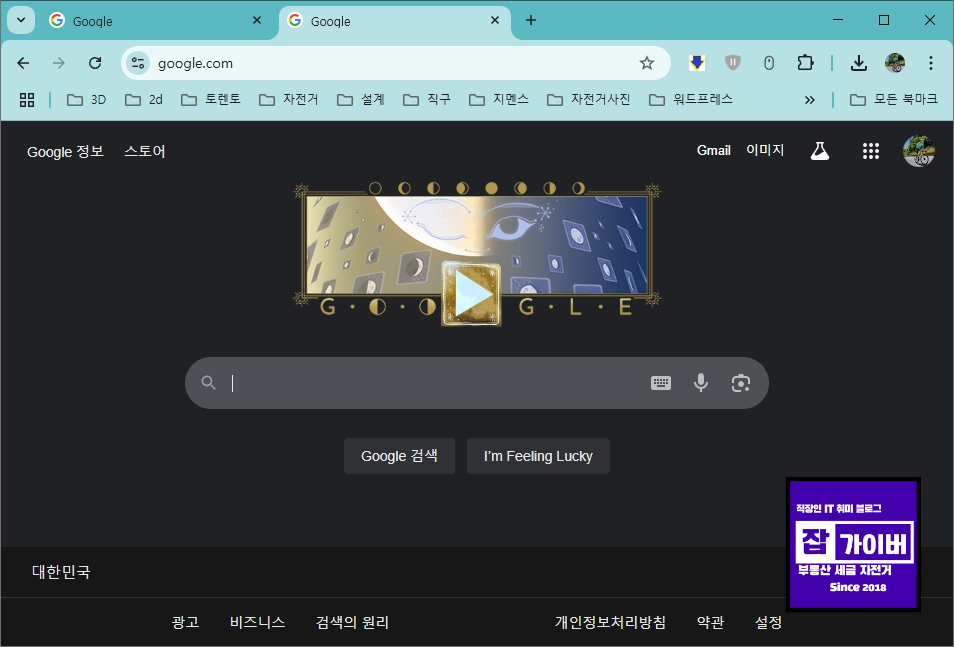Viewport: 954px width, 647px height.
Task: Click the I'm Feeling Lucky button
Action: 538,456
